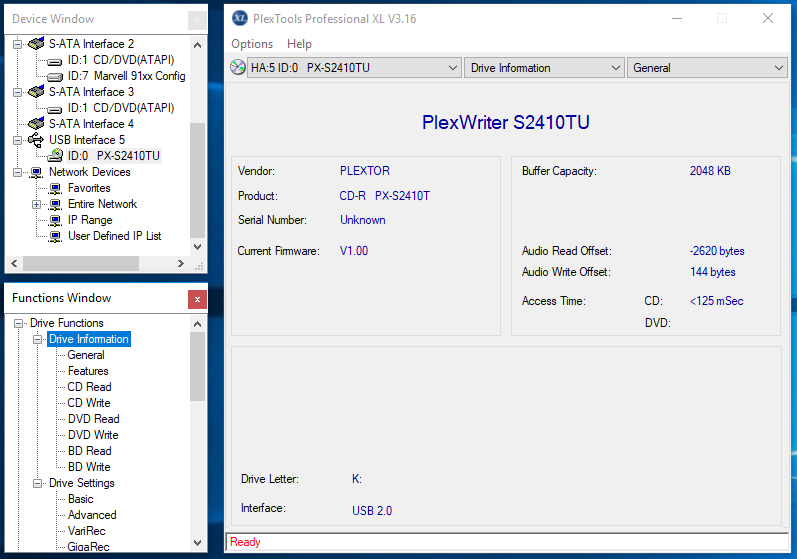Click the S-ATA Interface 4 controller icon
This screenshot has width=797, height=559.
click(x=36, y=124)
